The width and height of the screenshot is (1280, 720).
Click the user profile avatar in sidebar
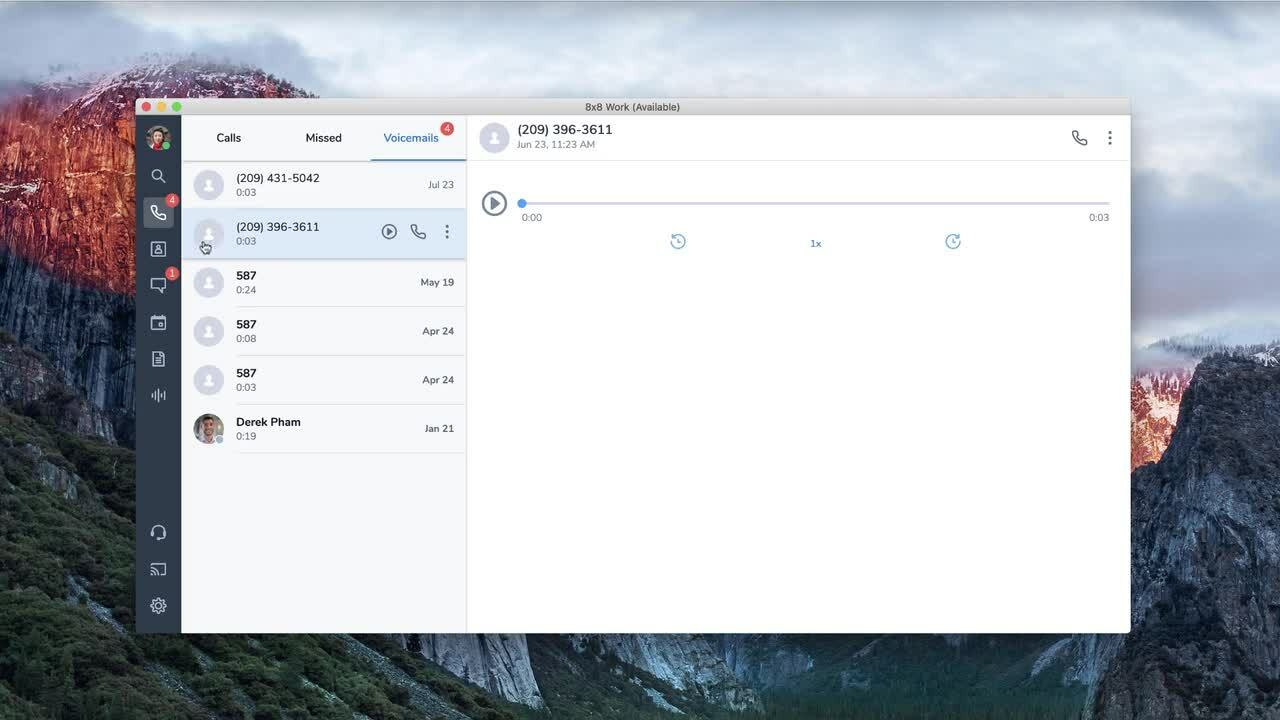click(x=158, y=138)
